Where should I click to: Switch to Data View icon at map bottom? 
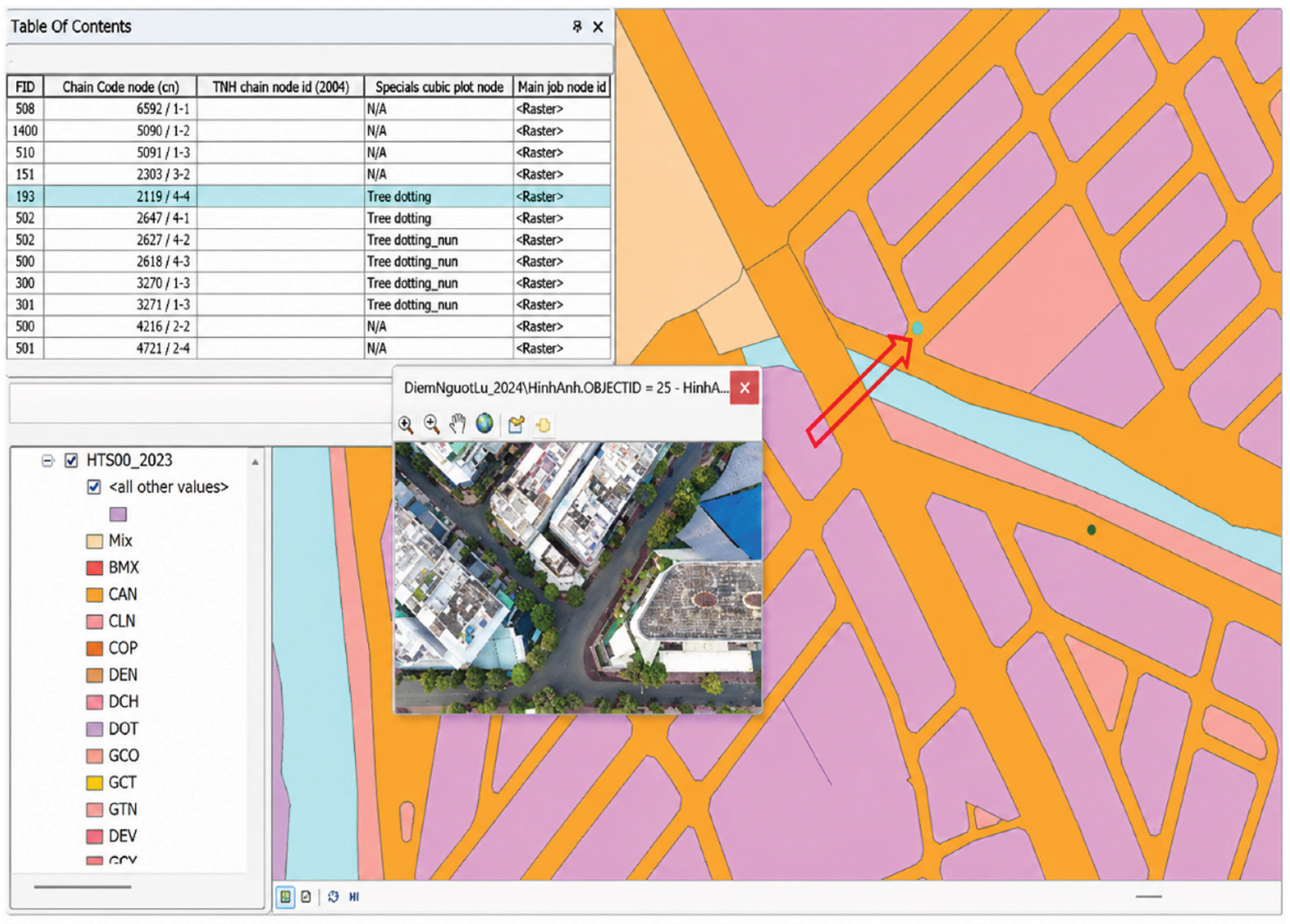(x=286, y=897)
